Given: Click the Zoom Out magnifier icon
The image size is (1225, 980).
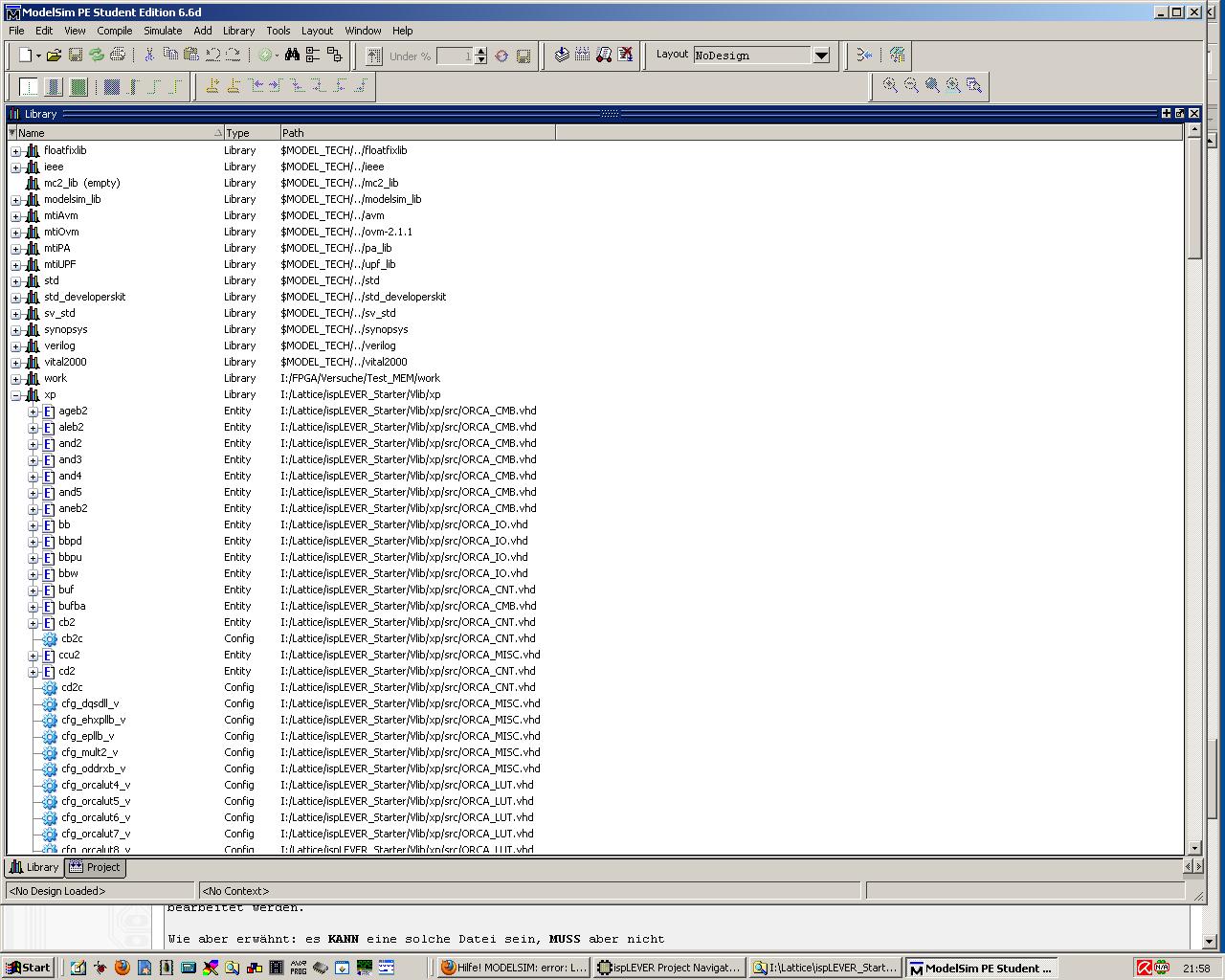Looking at the screenshot, I should click(911, 85).
